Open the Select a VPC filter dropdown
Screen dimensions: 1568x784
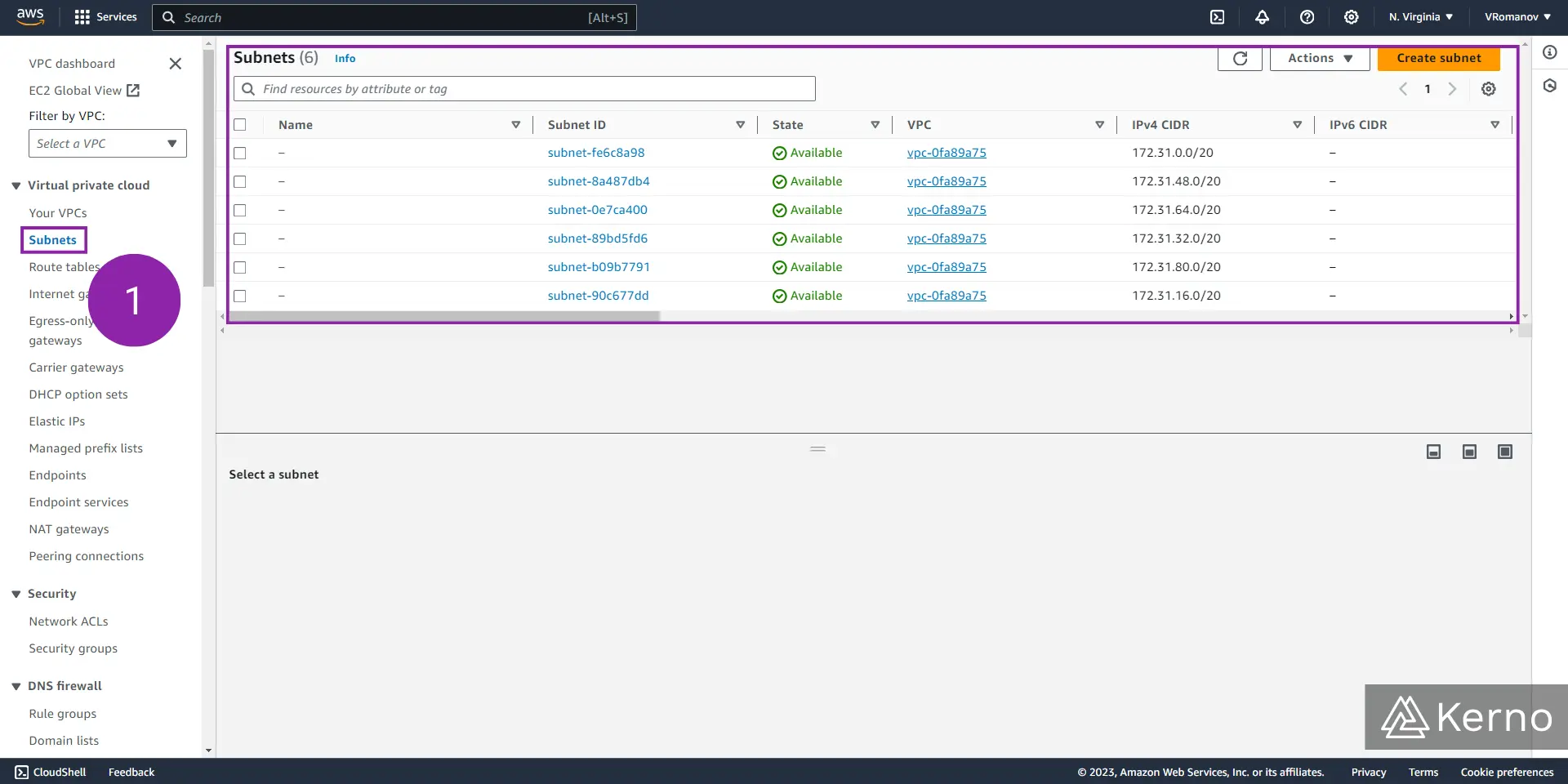coord(107,143)
